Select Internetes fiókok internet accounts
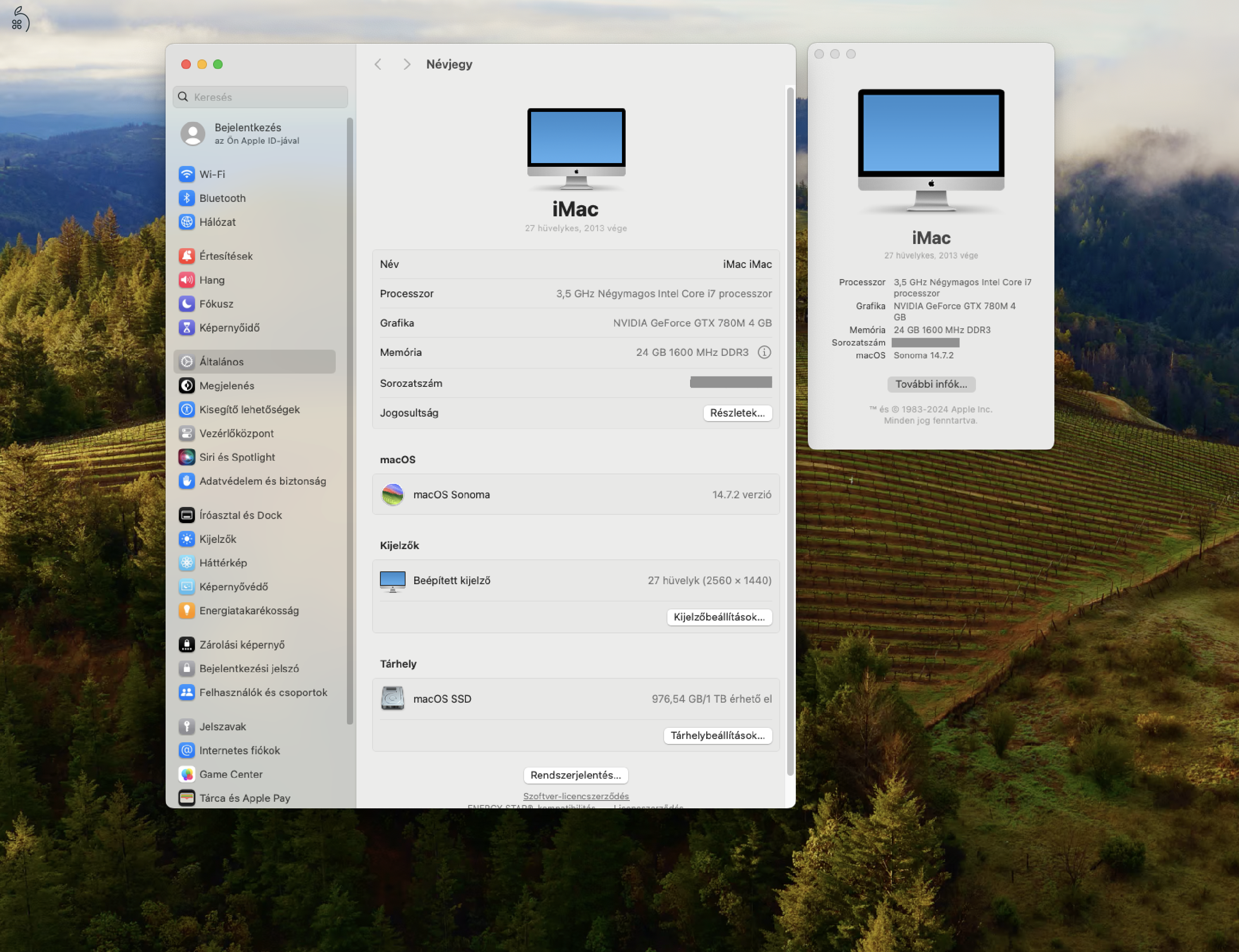 (254, 750)
